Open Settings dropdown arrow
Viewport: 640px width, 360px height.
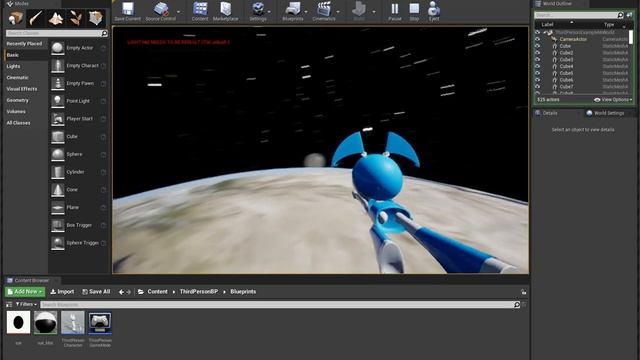[269, 12]
